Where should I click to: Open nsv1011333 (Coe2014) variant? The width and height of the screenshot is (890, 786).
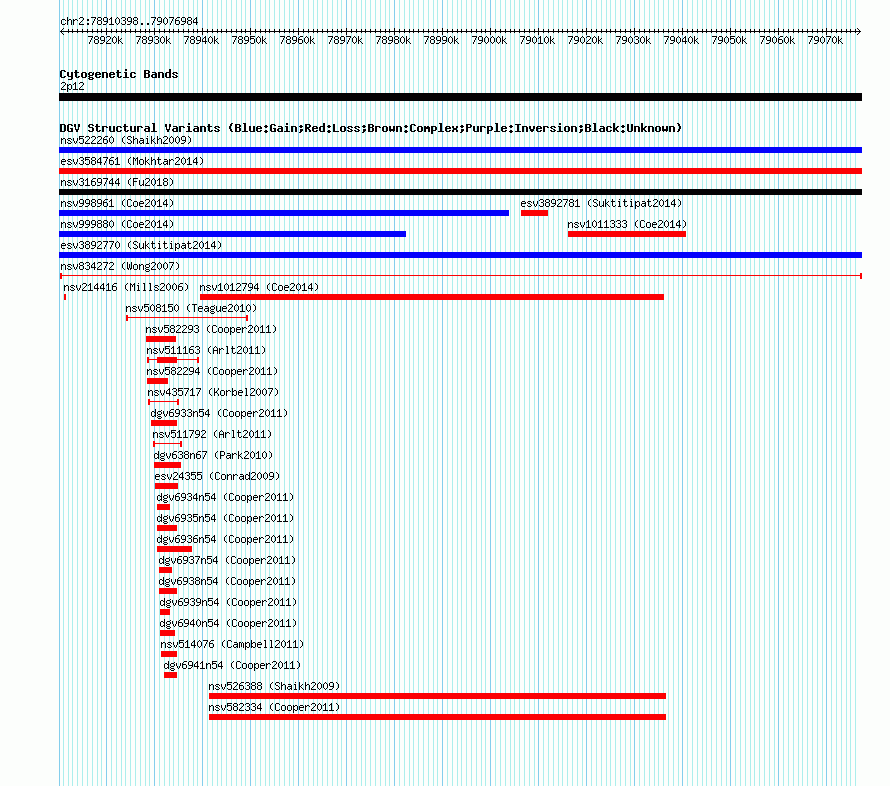627,224
